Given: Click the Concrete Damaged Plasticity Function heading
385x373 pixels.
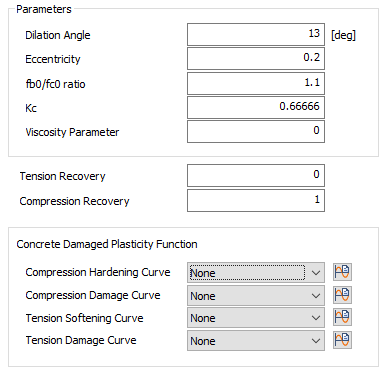Looking at the screenshot, I should coord(107,244).
